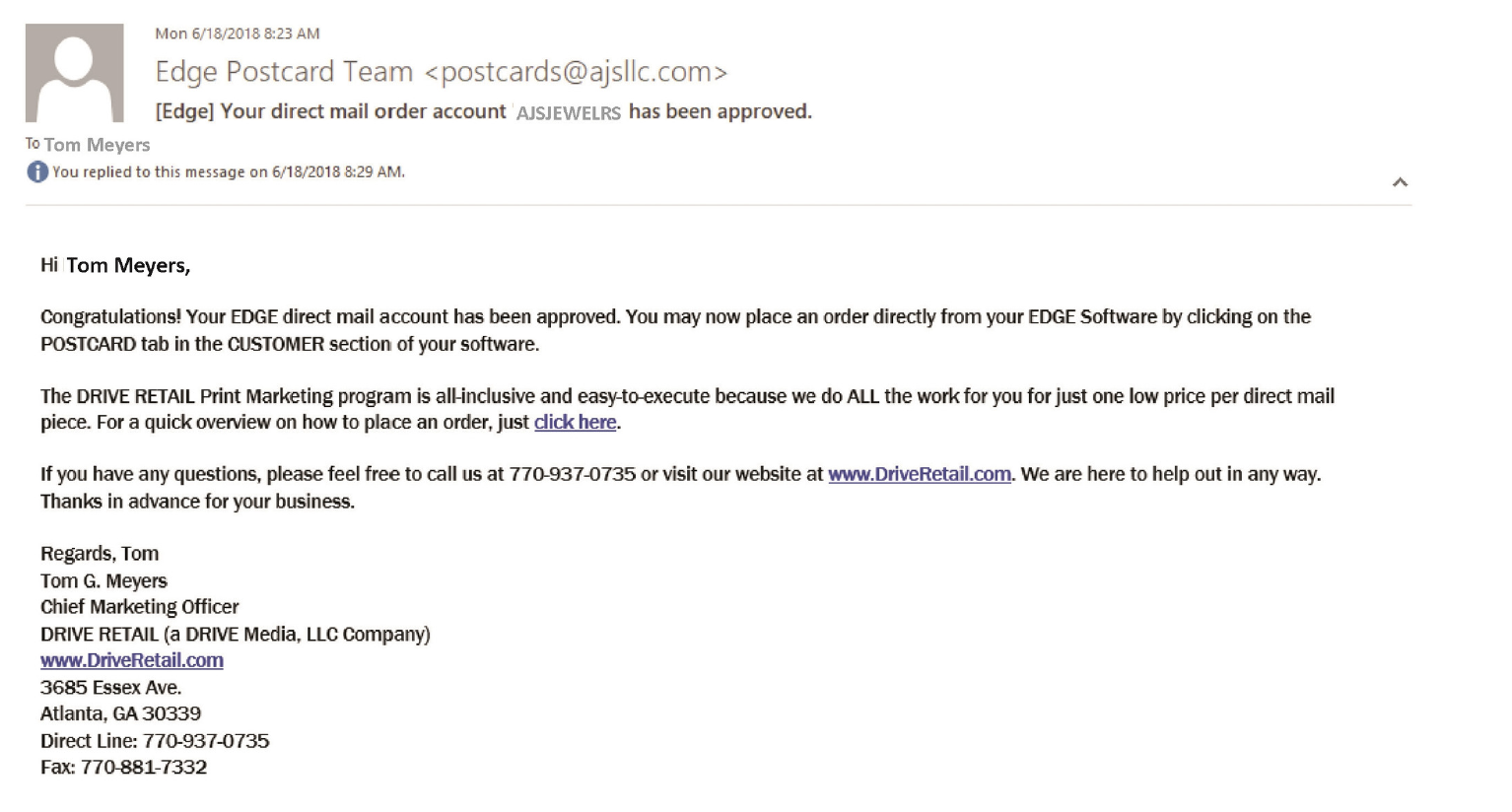Click the email subject line about direct mail order
The width and height of the screenshot is (1512, 812).
click(x=484, y=111)
